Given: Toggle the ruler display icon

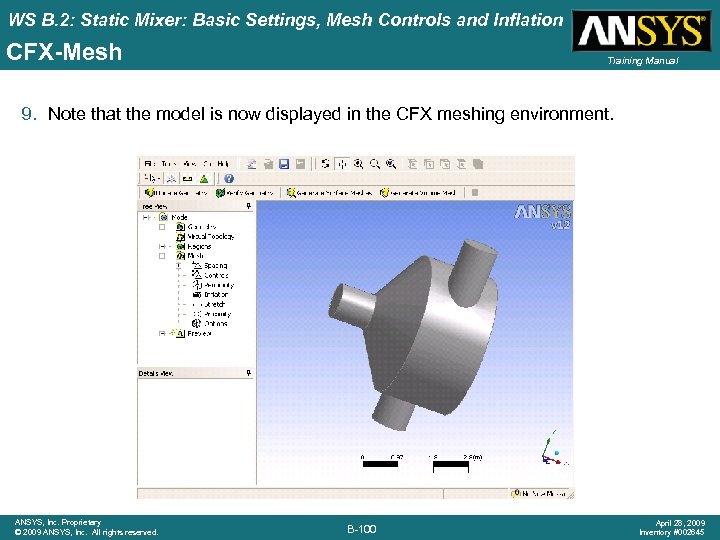Looking at the screenshot, I should pos(187,179).
